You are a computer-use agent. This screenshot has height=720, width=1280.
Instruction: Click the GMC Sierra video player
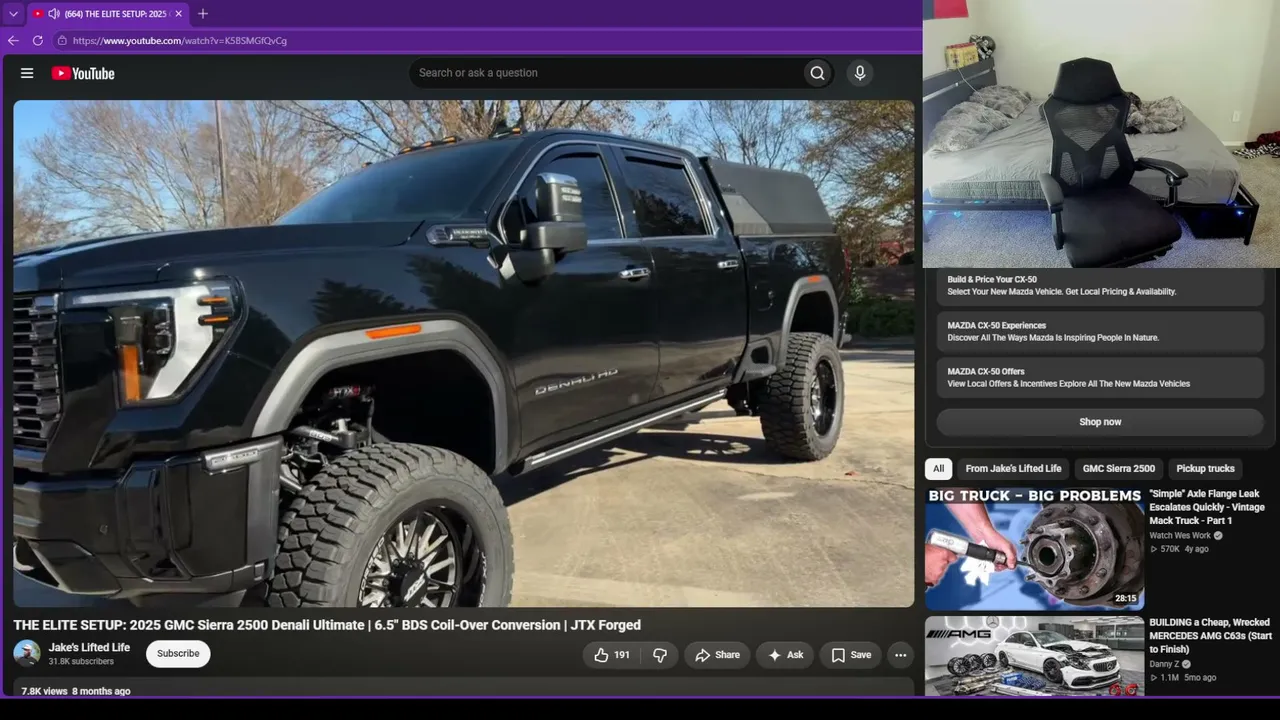[x=464, y=353]
